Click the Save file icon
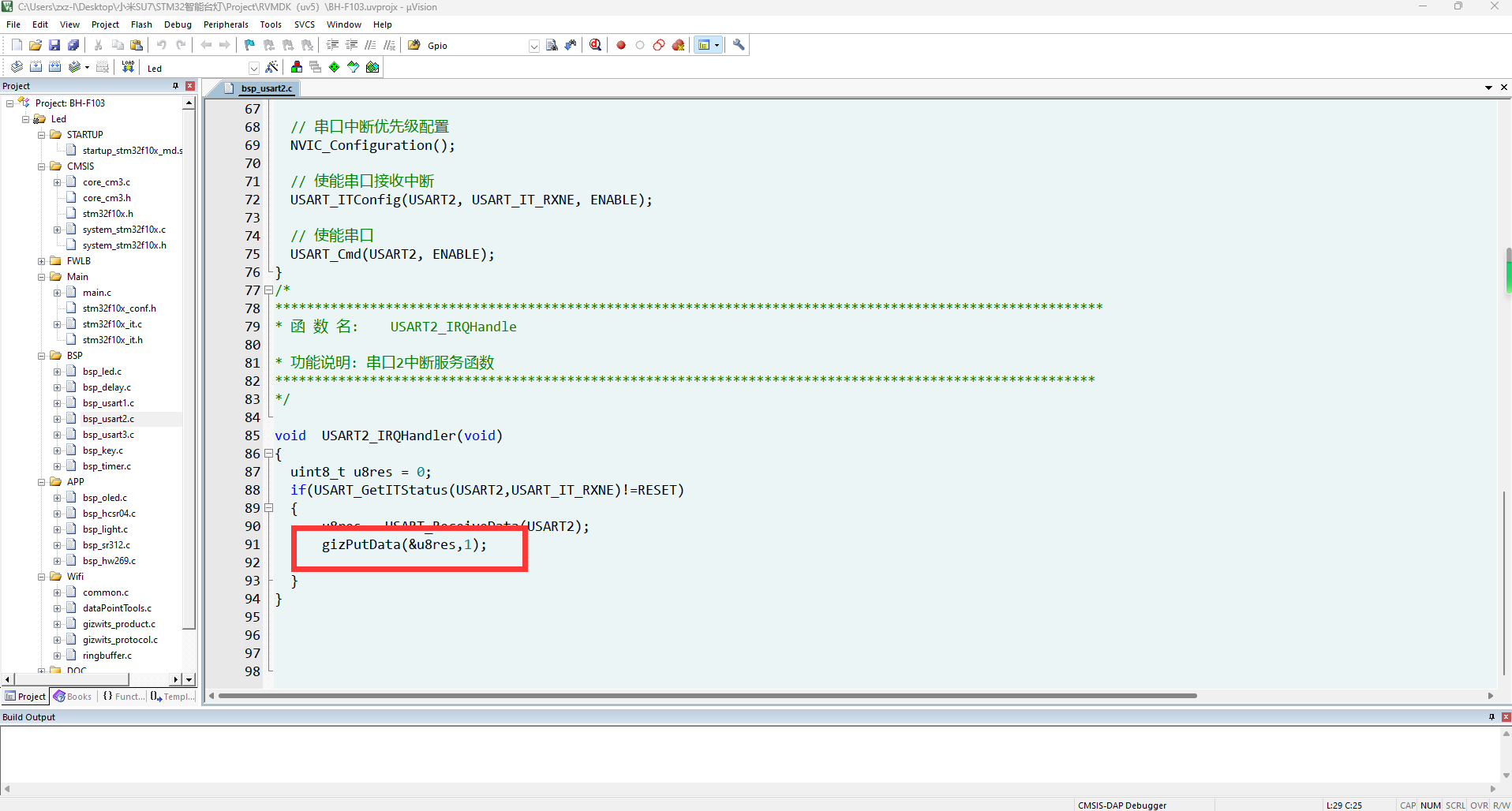This screenshot has height=811, width=1512. (54, 45)
